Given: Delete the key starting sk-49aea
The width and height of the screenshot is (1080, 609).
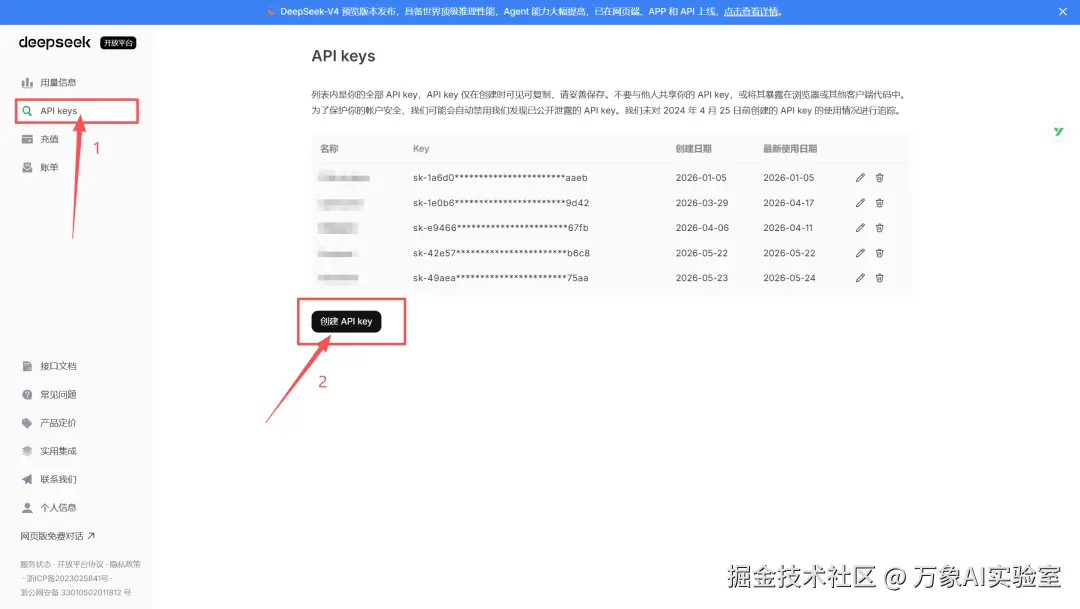Looking at the screenshot, I should coord(880,278).
